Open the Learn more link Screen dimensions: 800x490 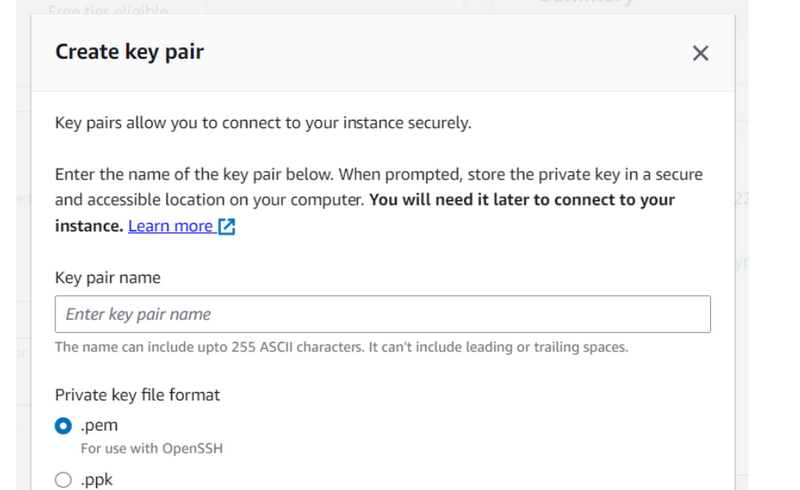170,226
